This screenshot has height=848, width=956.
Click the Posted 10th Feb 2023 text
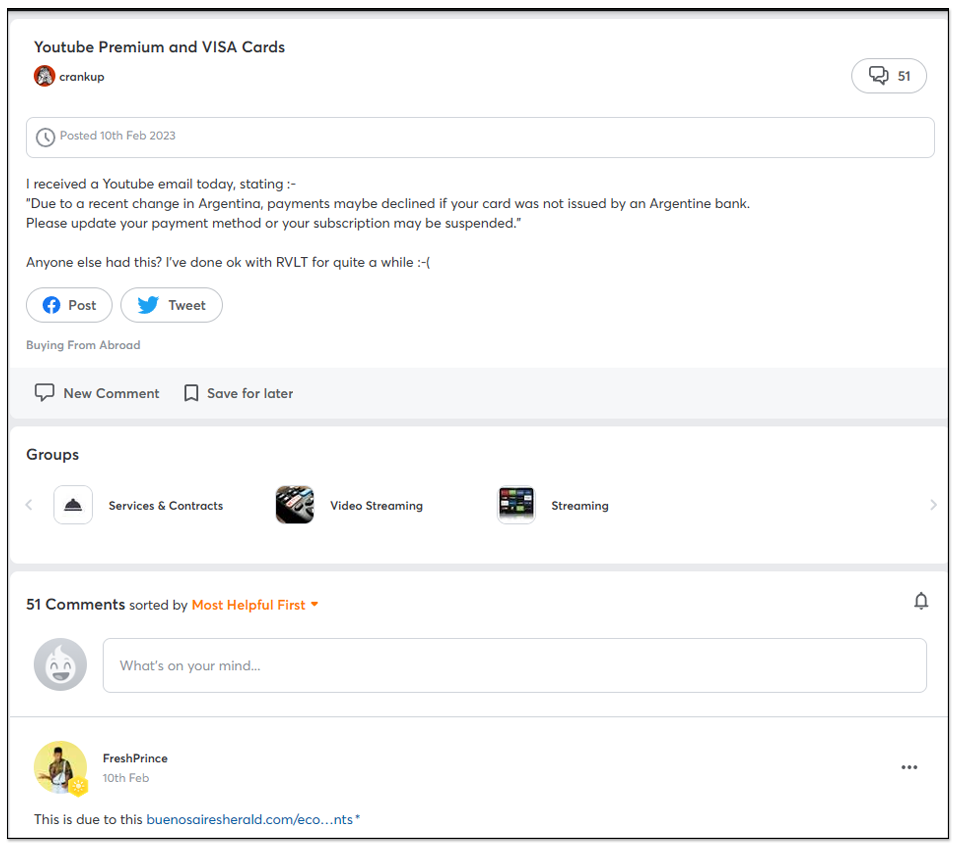tap(118, 135)
